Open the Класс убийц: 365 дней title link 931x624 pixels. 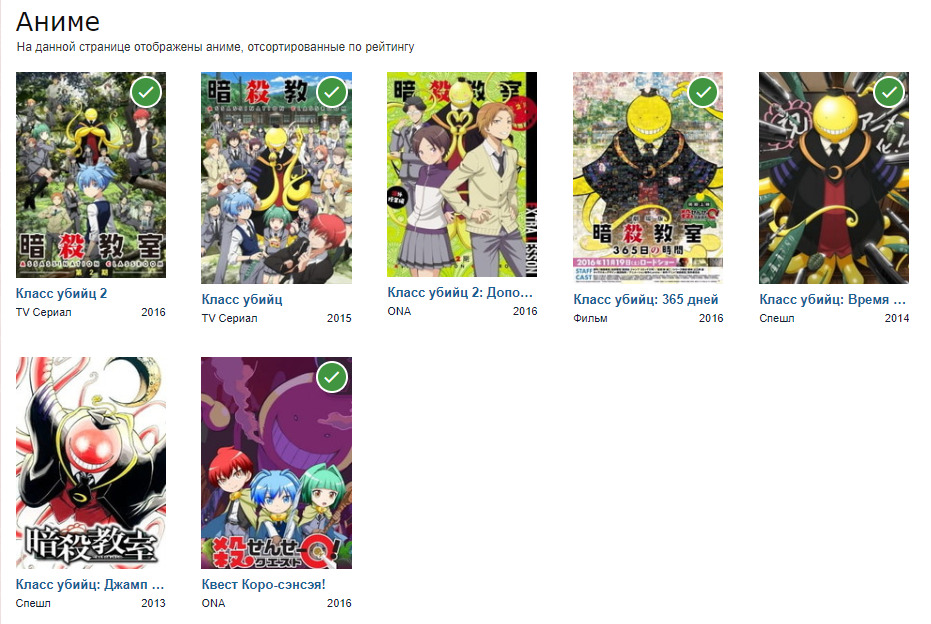pos(645,299)
